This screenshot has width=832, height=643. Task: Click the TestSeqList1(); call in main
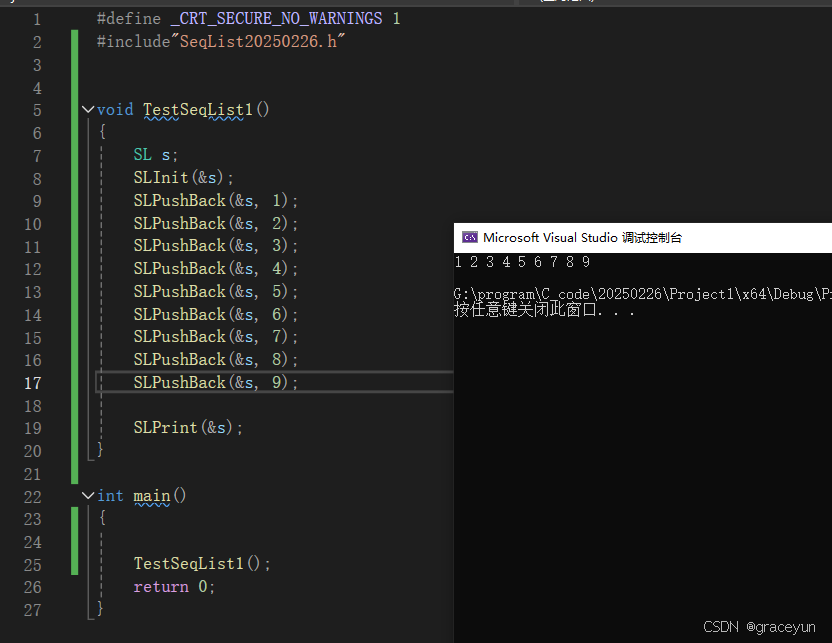pos(202,563)
